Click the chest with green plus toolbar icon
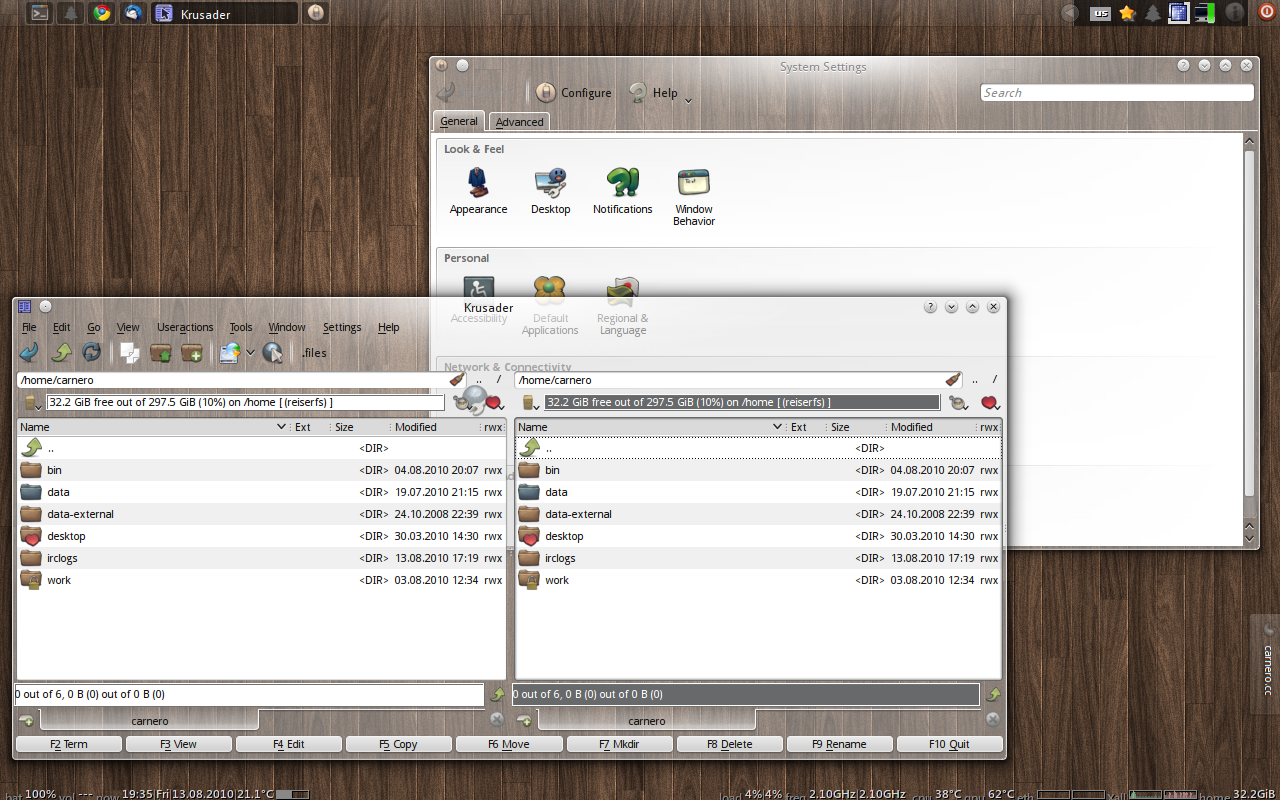1280x800 pixels. point(191,352)
